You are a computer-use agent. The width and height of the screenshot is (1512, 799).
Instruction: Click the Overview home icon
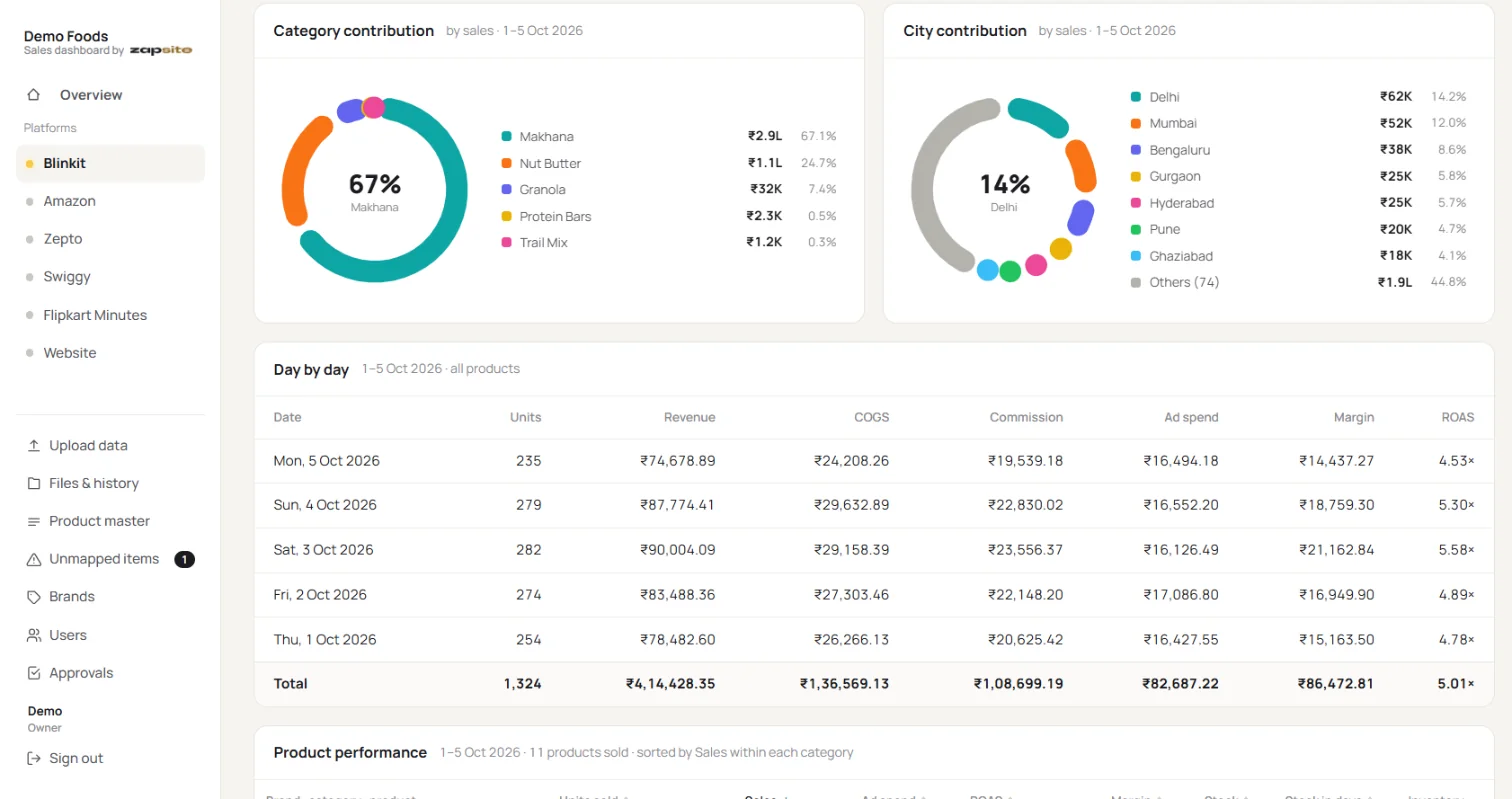click(34, 95)
